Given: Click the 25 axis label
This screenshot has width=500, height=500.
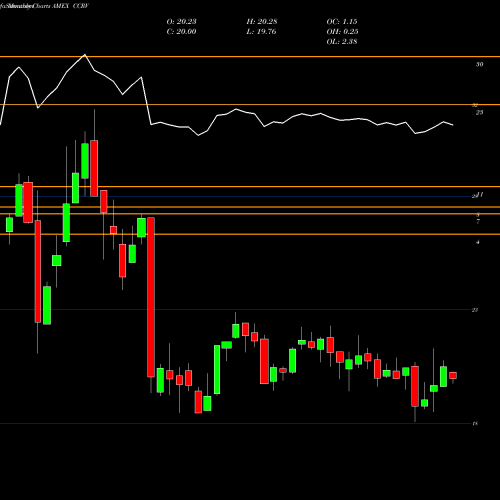Looking at the screenshot, I should pos(479,113).
